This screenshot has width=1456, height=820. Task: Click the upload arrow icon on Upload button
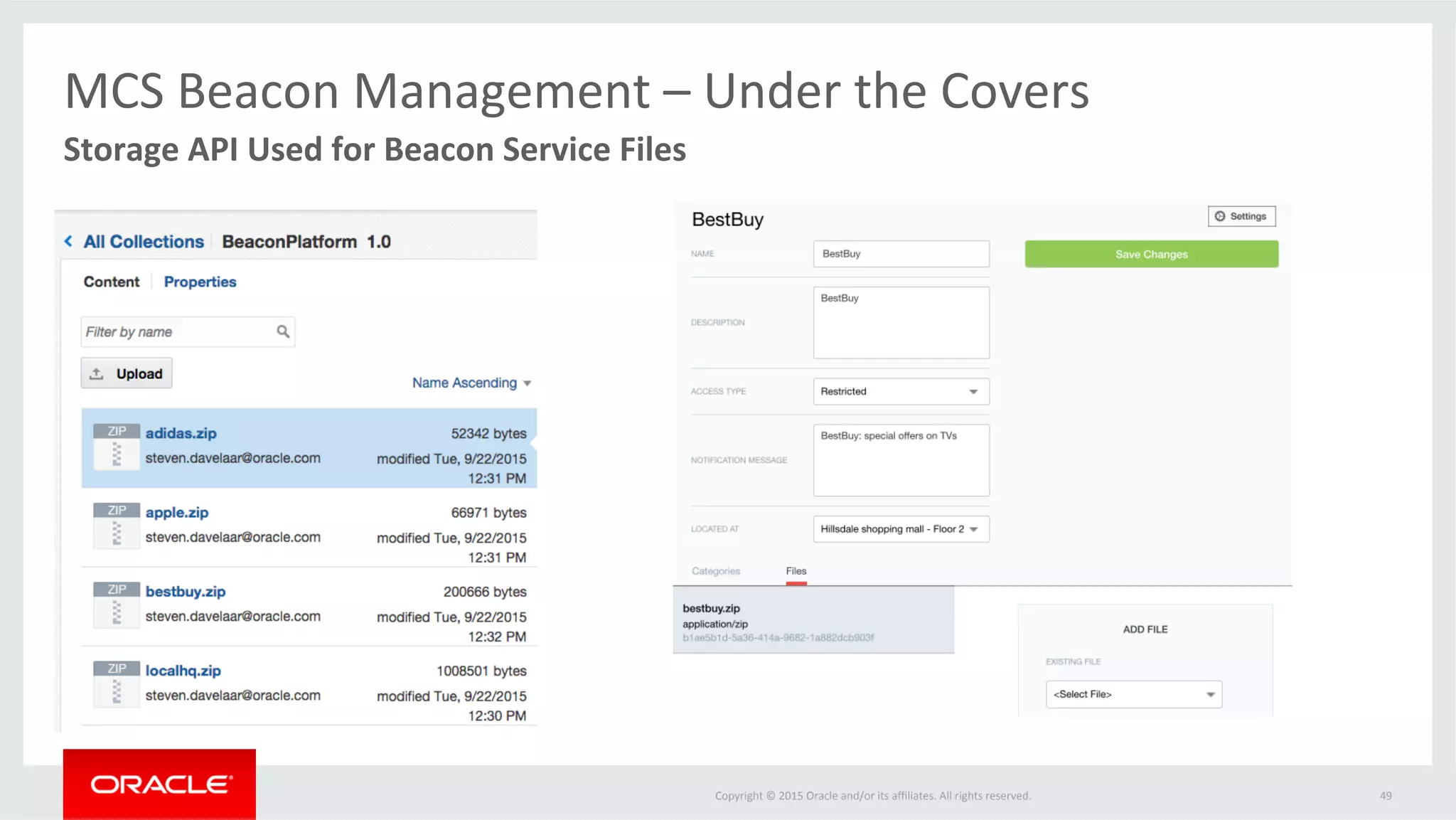point(97,373)
